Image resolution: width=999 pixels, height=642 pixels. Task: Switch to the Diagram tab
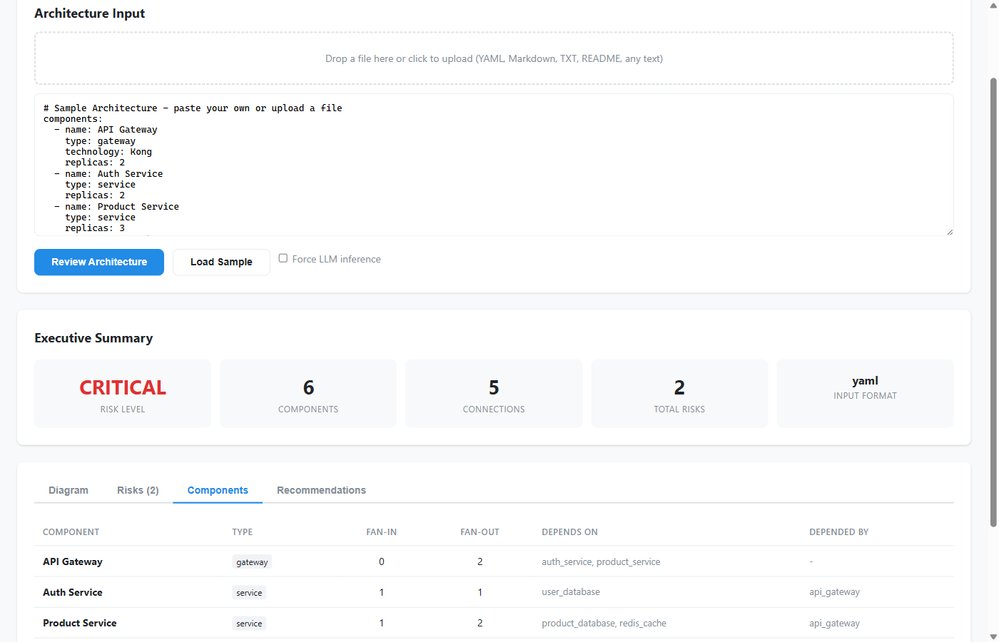[x=68, y=490]
